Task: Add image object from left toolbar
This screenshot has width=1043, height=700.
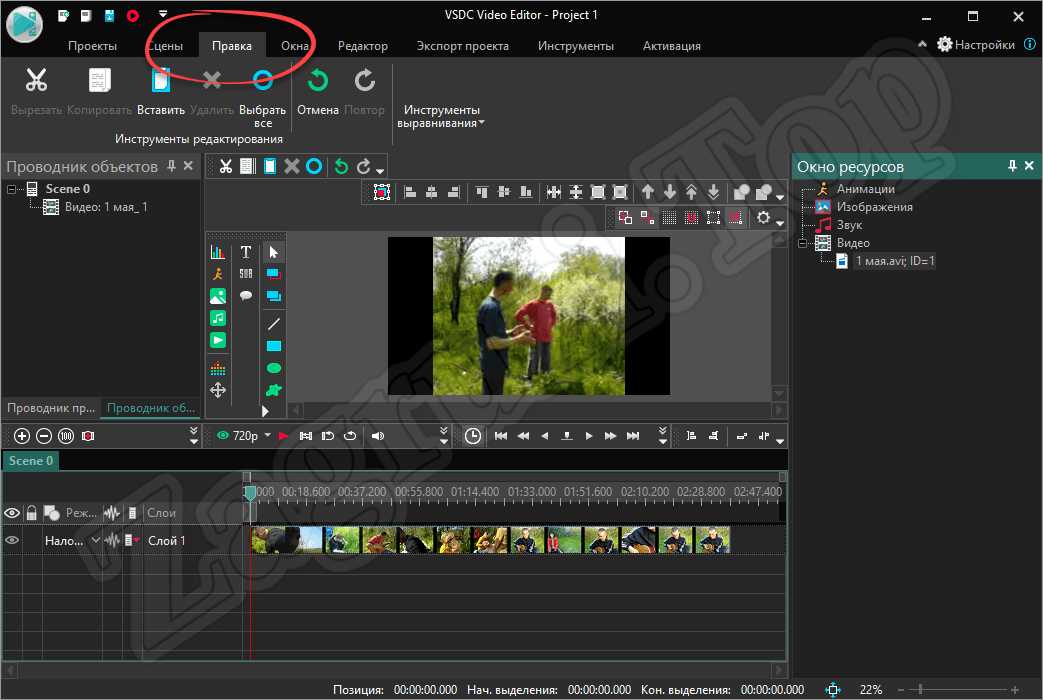Action: click(x=218, y=296)
